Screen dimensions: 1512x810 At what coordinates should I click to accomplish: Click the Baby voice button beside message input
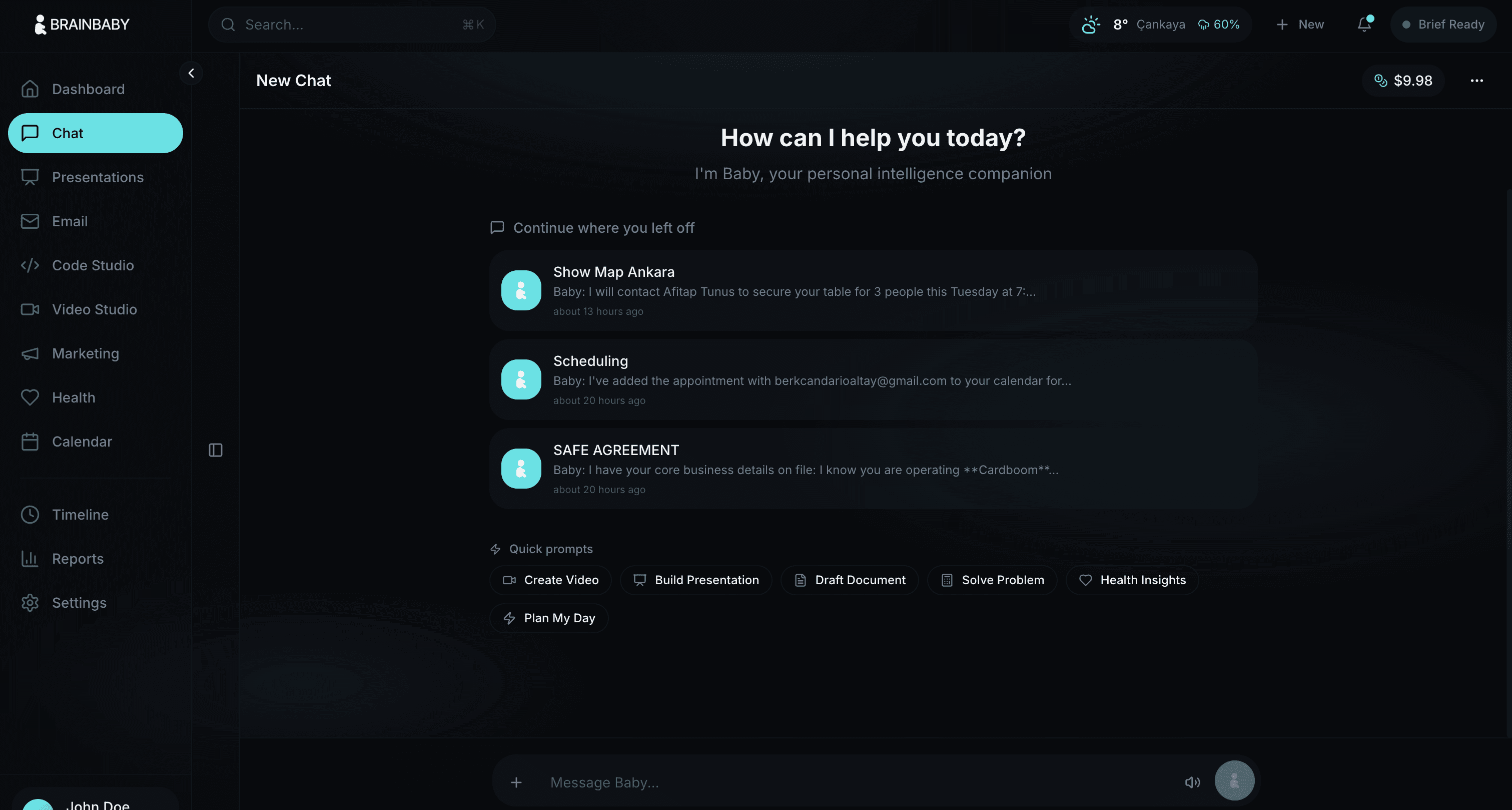coord(1234,780)
